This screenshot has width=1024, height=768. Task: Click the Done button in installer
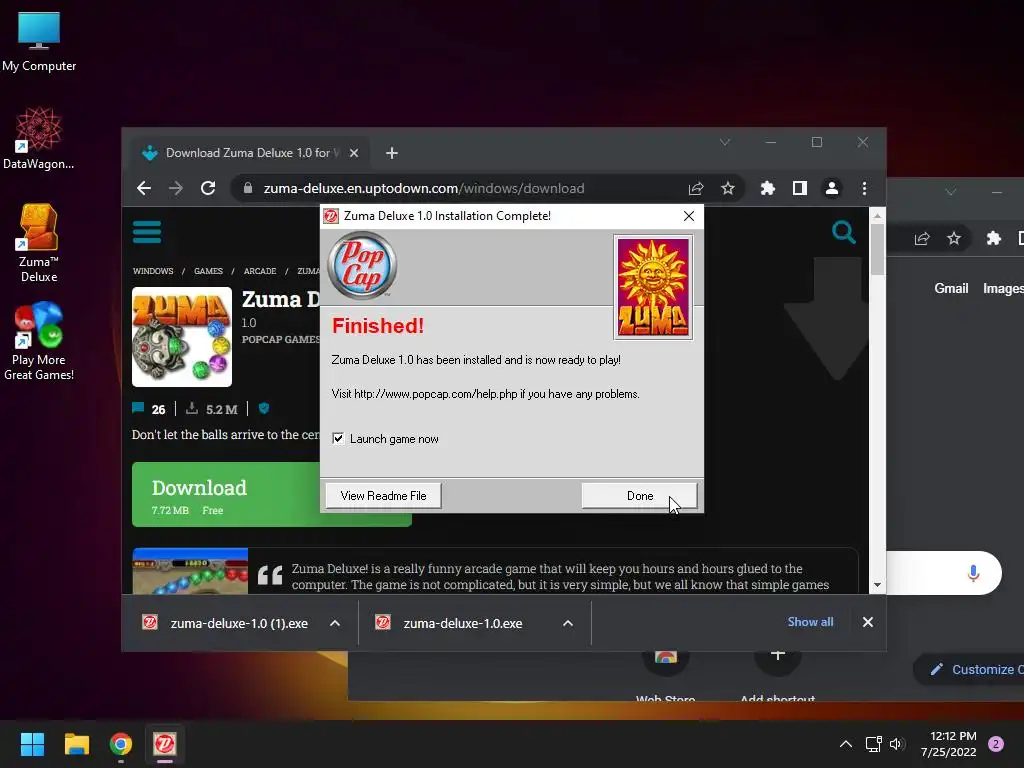pos(639,496)
